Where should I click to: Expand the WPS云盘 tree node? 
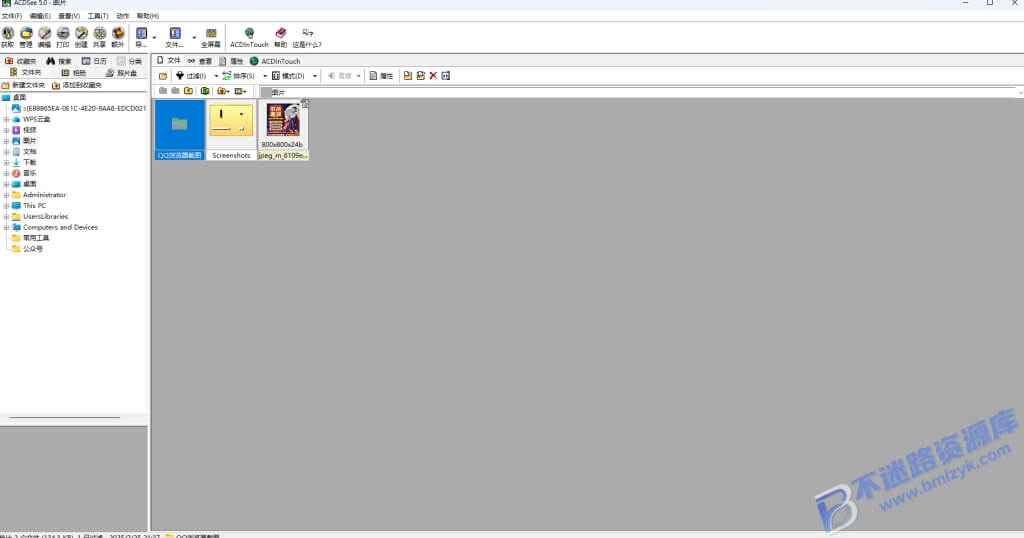[x=7, y=119]
